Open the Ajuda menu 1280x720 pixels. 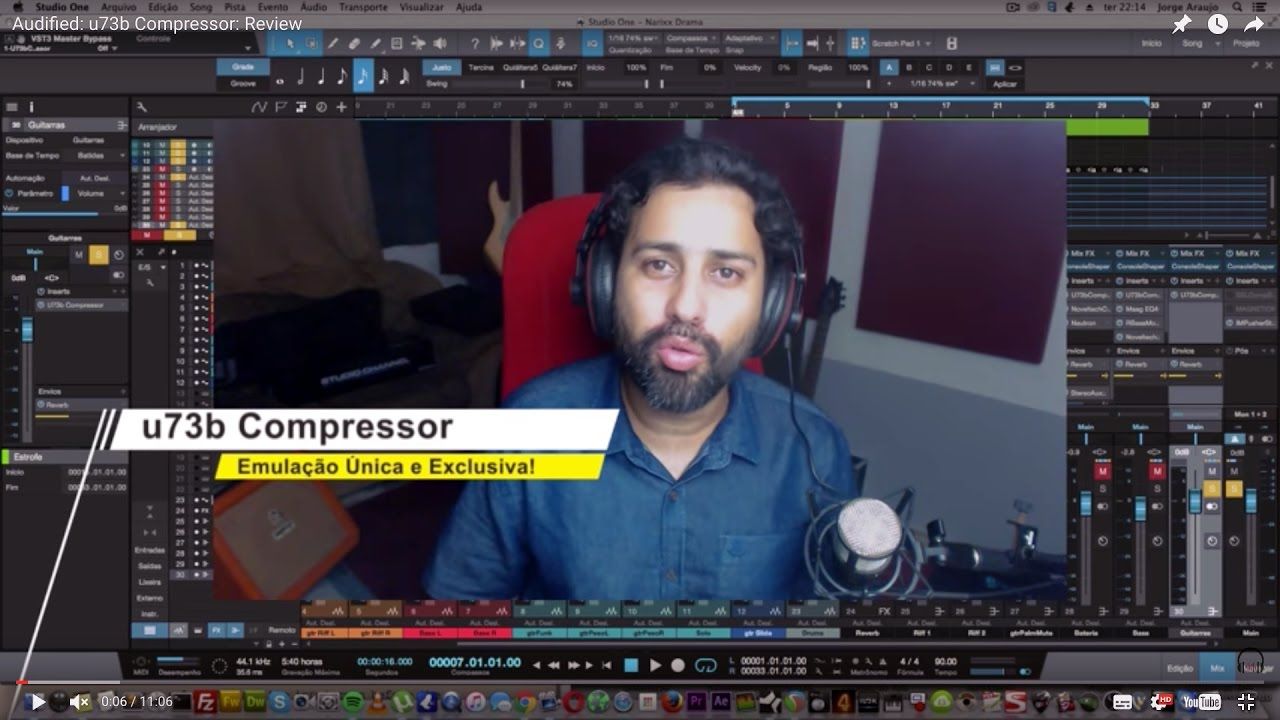pos(468,7)
